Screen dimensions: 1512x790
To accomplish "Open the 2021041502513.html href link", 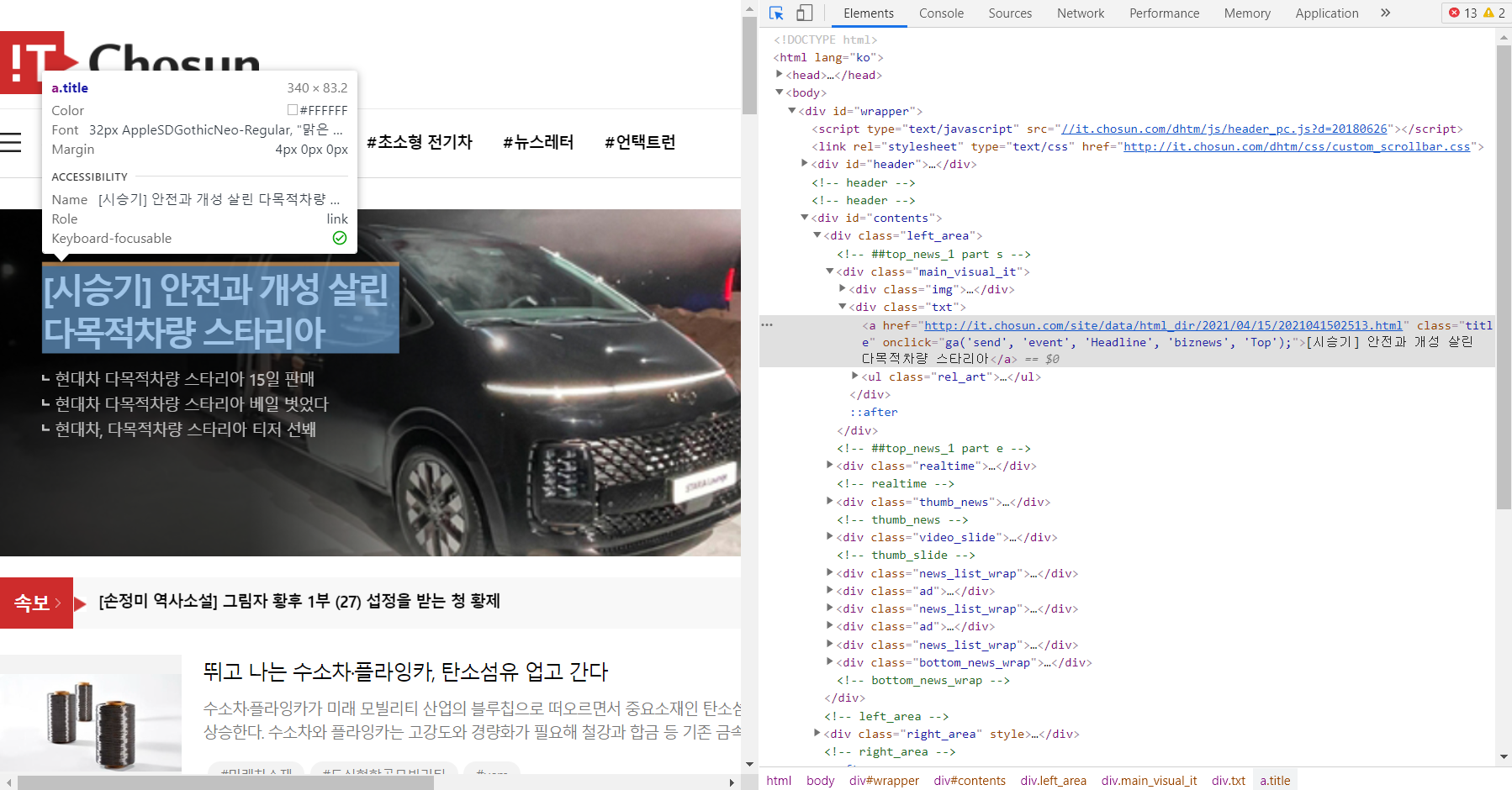I will coord(1163,325).
